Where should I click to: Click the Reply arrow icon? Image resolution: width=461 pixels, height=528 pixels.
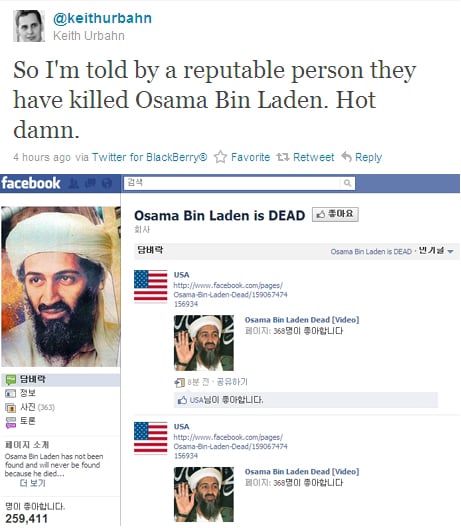347,157
